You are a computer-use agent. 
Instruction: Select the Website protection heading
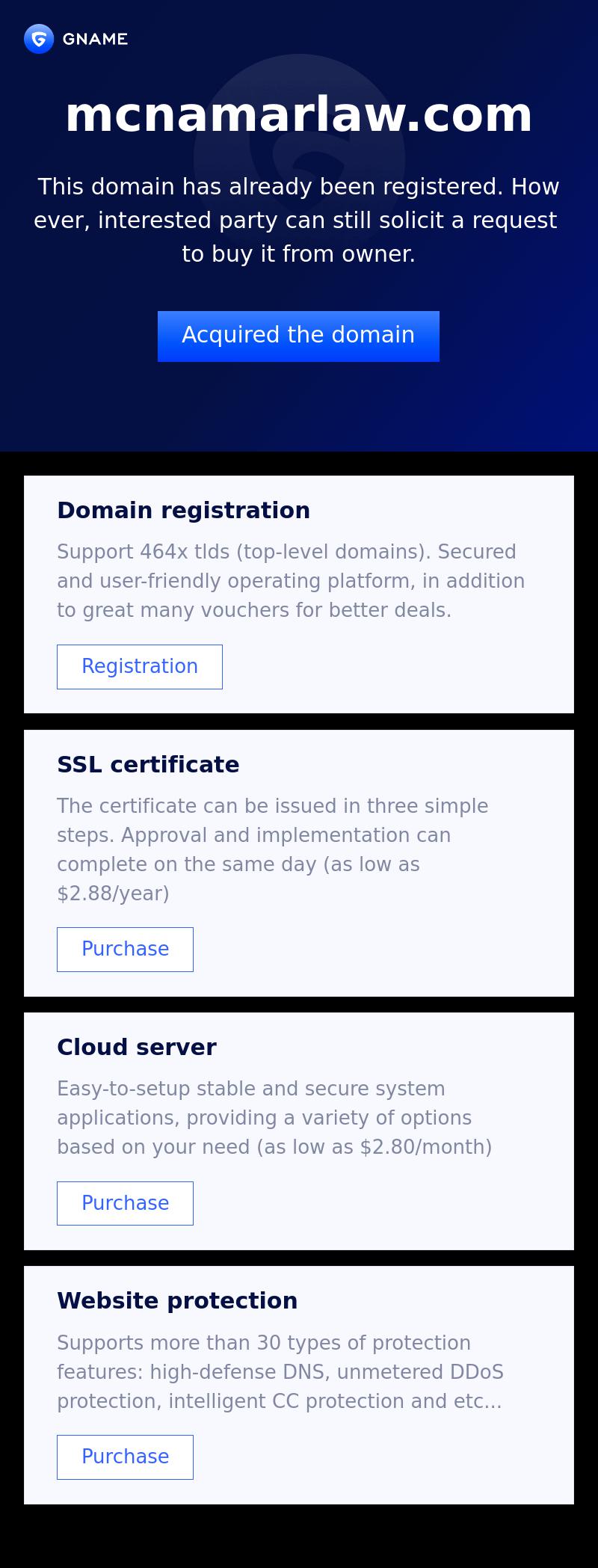point(177,1300)
